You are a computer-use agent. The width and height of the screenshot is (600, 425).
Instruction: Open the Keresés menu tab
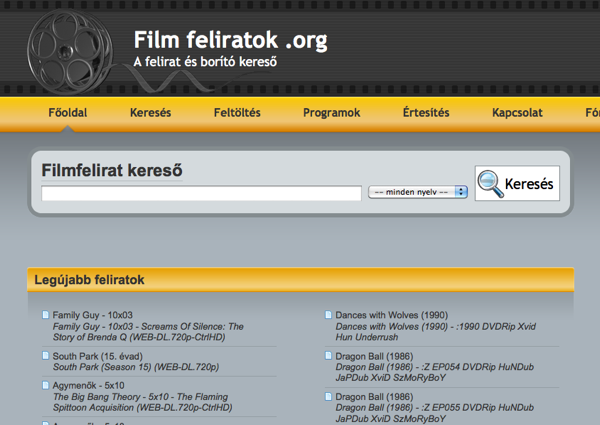coord(150,113)
